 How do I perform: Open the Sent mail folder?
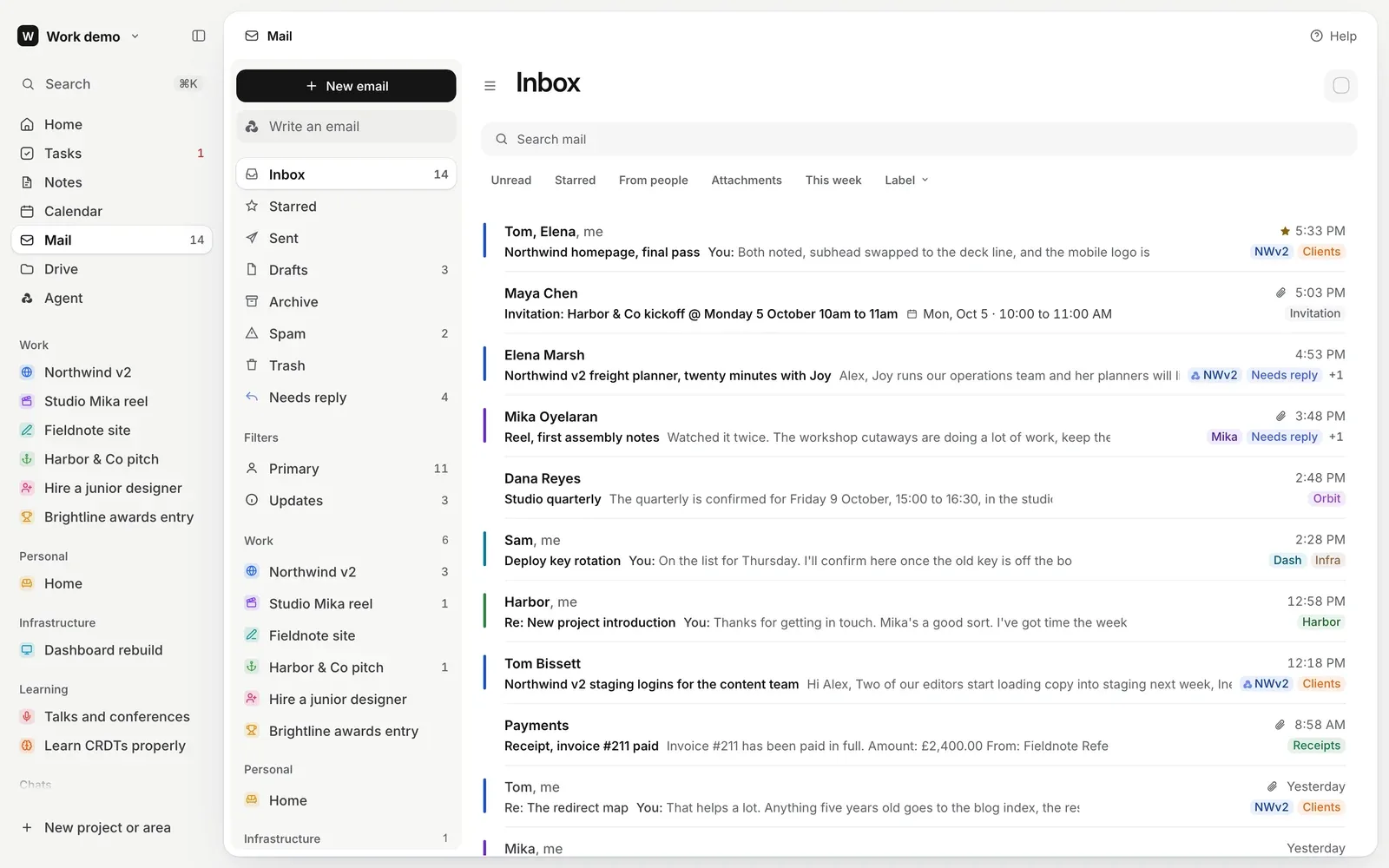346,238
